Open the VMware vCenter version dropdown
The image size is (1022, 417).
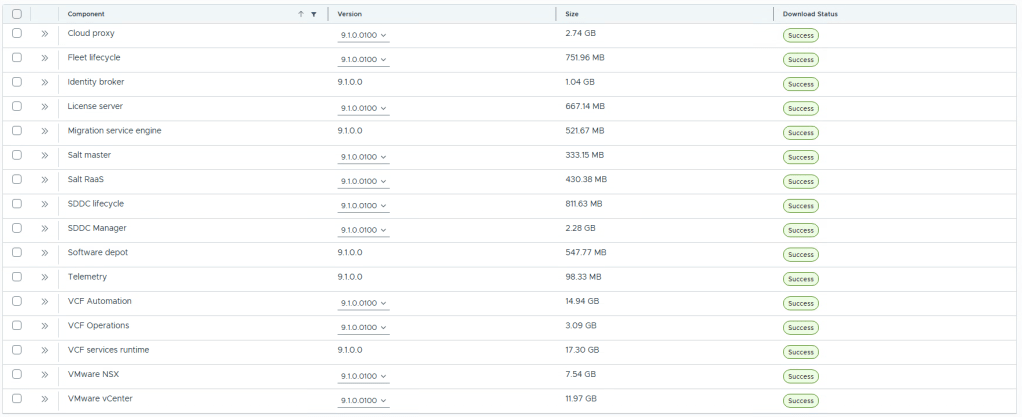[x=364, y=400]
